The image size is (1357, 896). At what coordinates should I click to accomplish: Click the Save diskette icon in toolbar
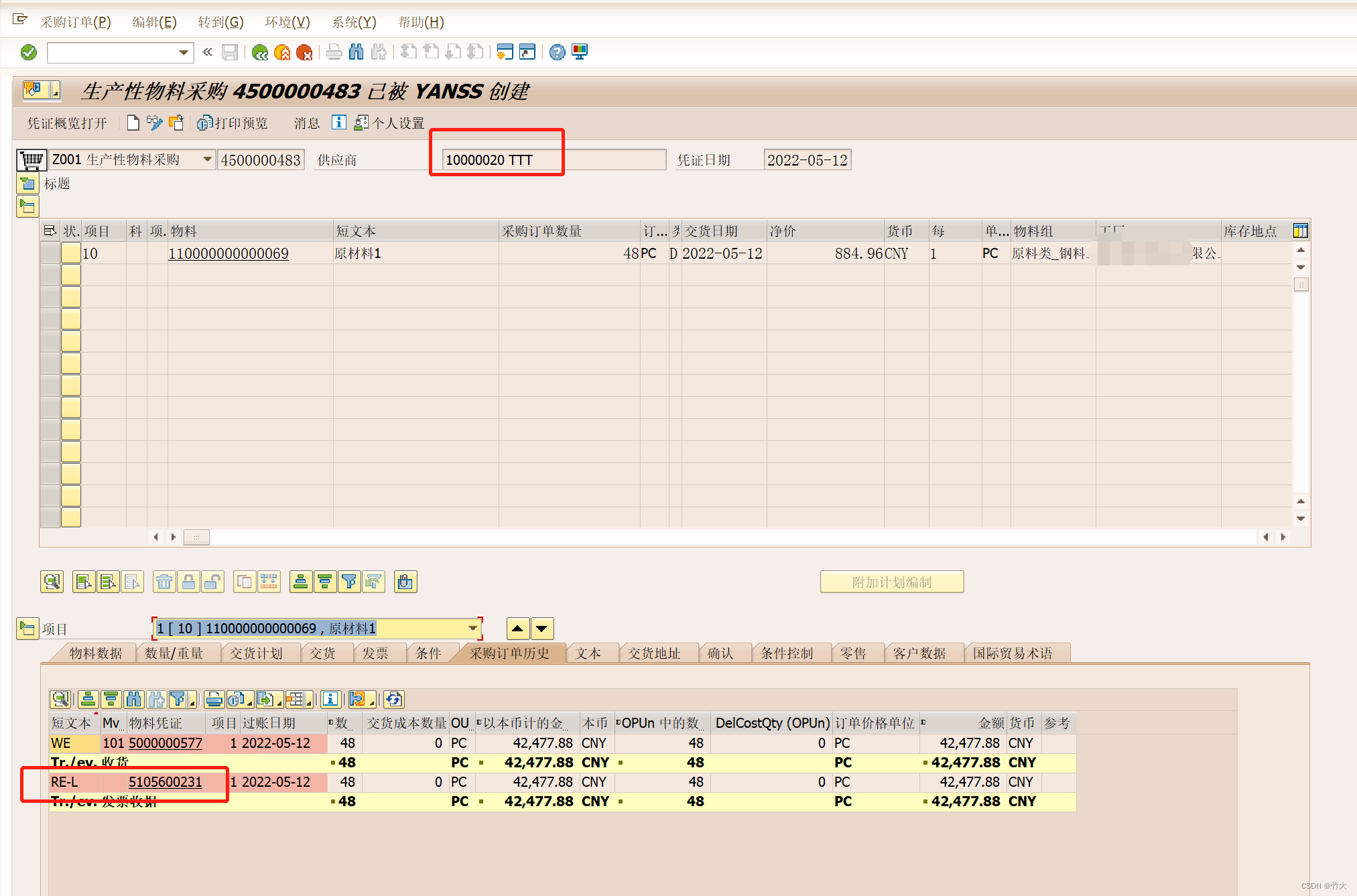pyautogui.click(x=230, y=52)
